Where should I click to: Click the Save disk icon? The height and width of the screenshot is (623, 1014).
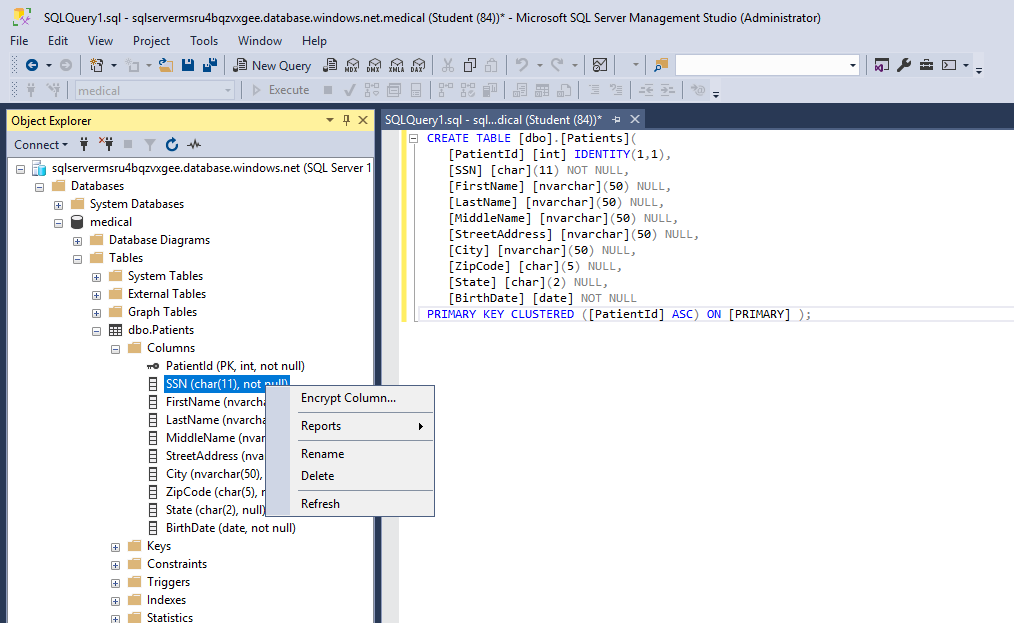point(188,65)
